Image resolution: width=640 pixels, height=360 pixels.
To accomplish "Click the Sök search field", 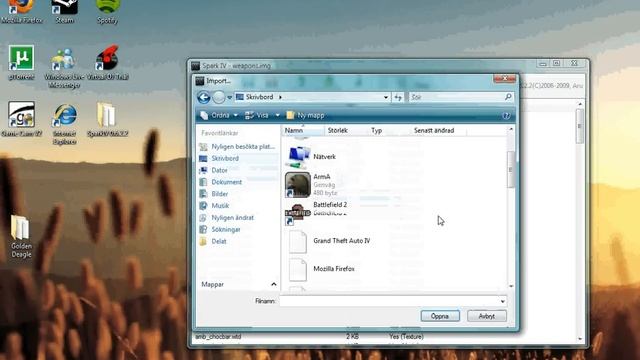I will click(456, 97).
